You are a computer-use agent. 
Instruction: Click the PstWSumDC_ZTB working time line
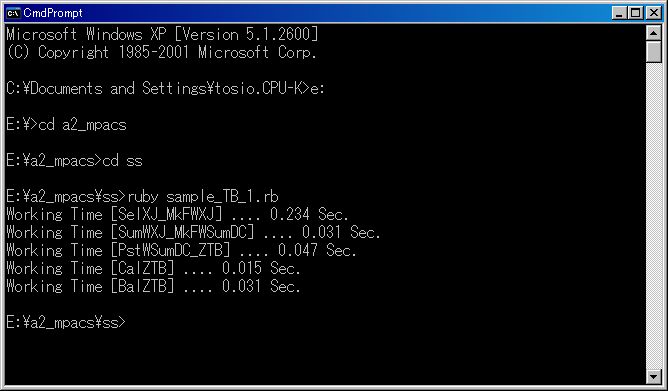181,250
